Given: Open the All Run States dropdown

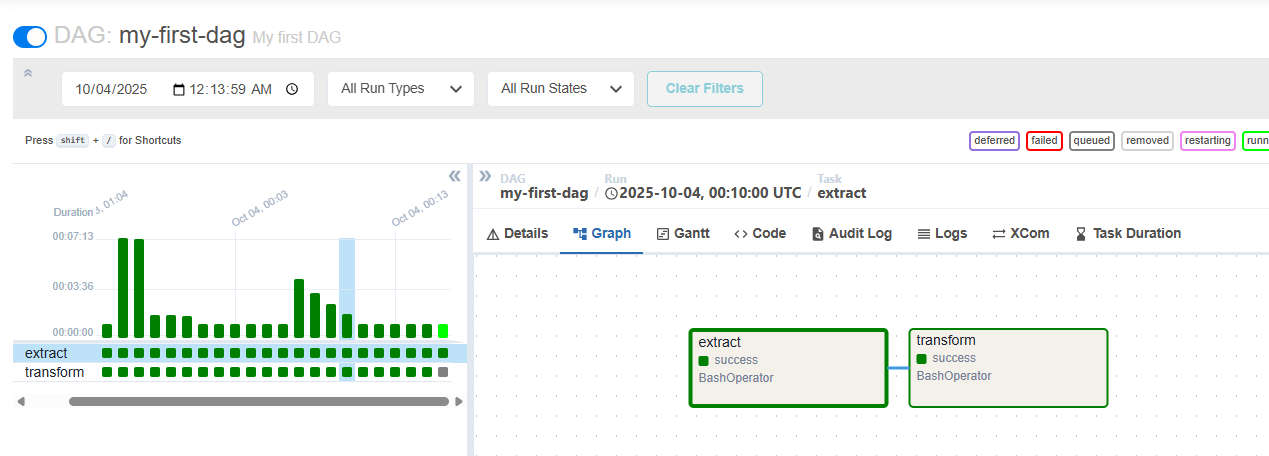Looking at the screenshot, I should coord(560,89).
